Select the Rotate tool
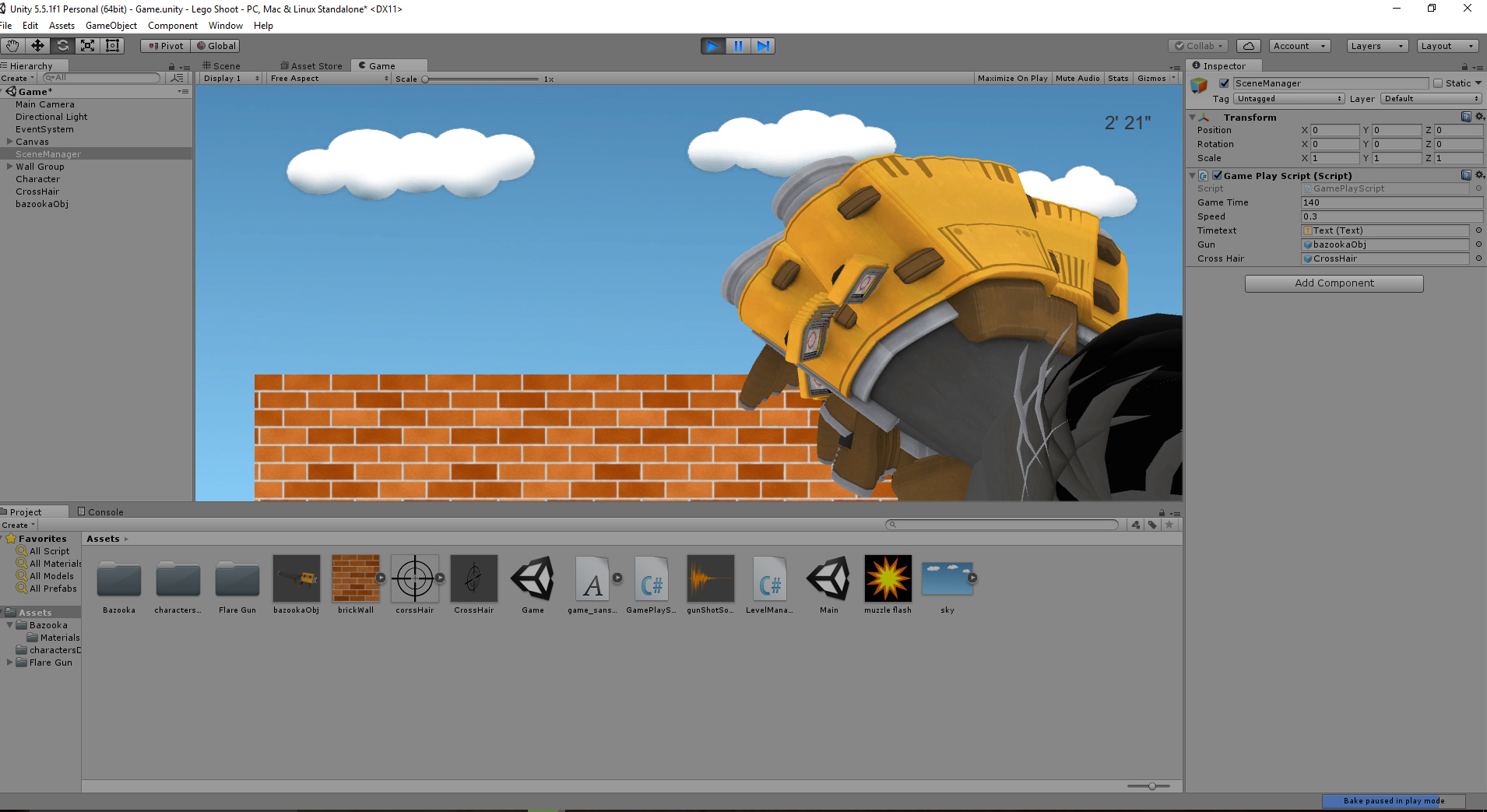Screen dimensions: 1487x812 coord(63,46)
